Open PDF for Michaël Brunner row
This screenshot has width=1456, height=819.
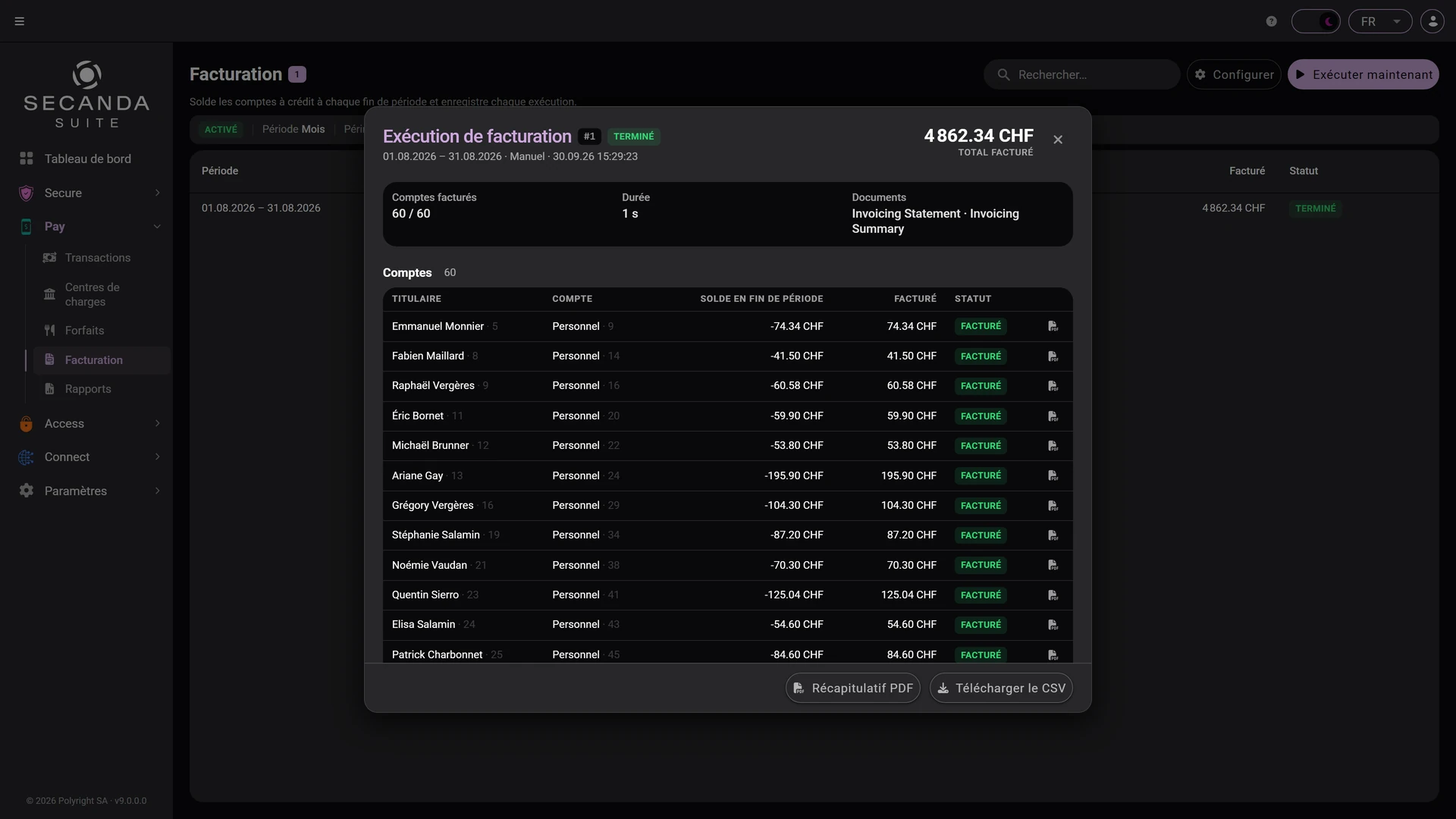(x=1053, y=446)
